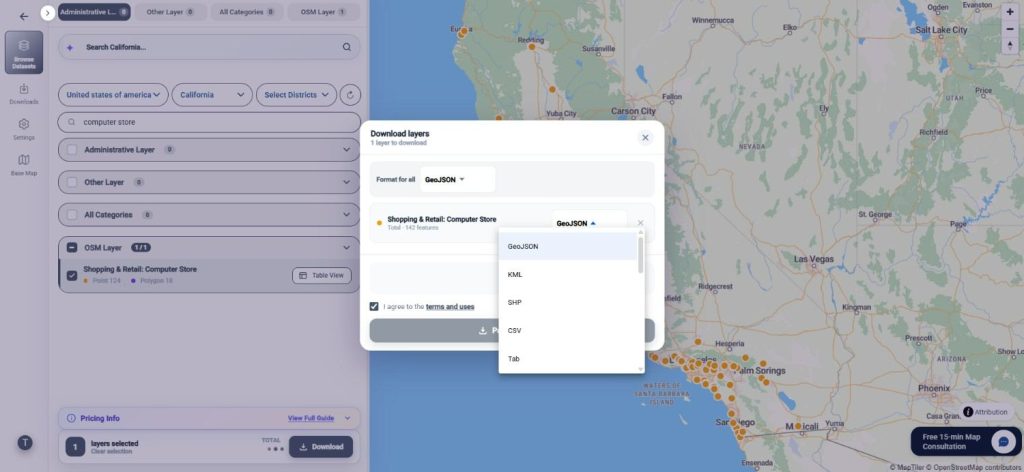The image size is (1024, 472).
Task: Open the terms and uses link
Action: (x=450, y=307)
